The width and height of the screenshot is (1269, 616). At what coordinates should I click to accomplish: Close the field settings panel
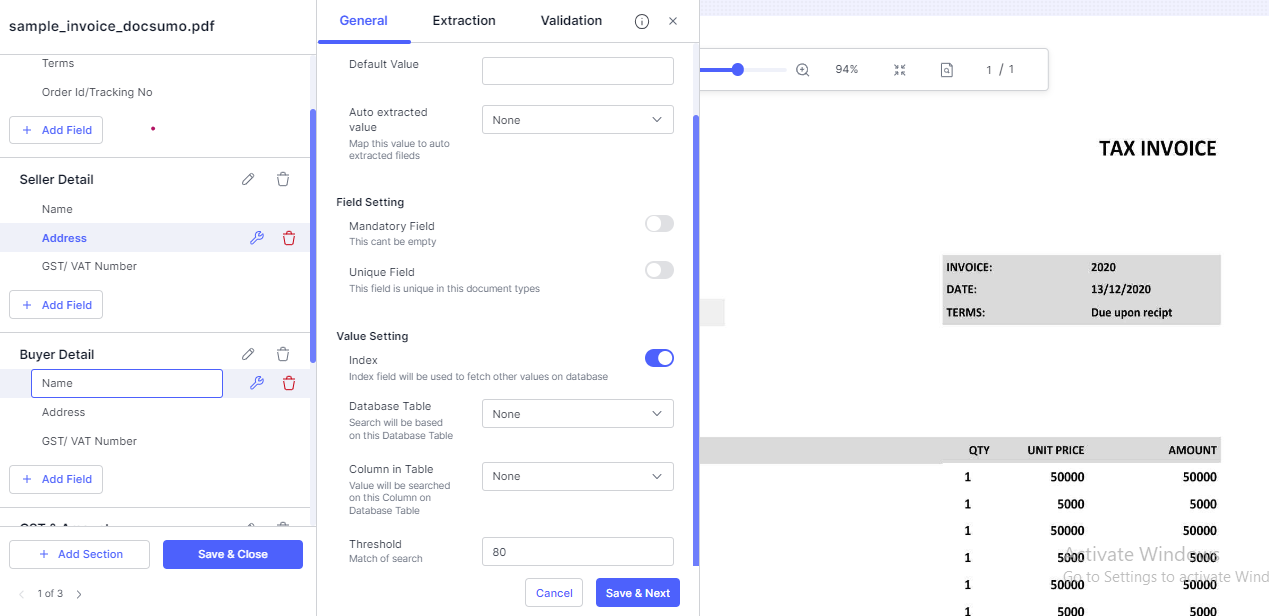coord(673,21)
